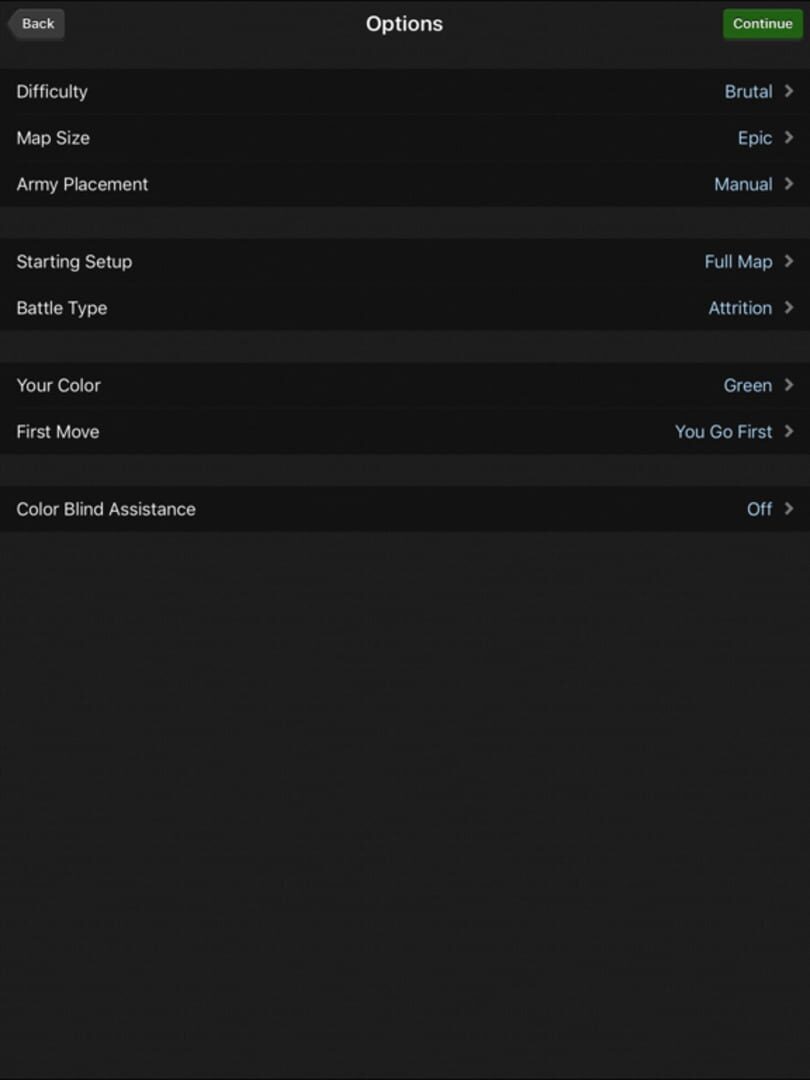Change the Brutal difficulty value
The height and width of the screenshot is (1080, 810).
(x=748, y=92)
